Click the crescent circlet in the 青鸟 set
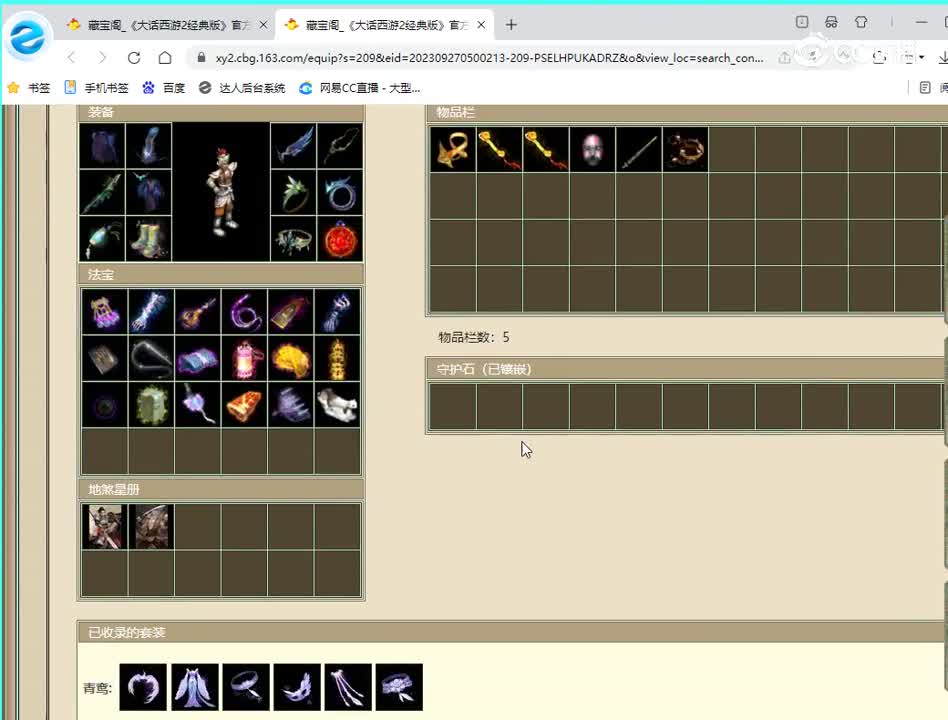The height and width of the screenshot is (720, 948). click(x=143, y=687)
